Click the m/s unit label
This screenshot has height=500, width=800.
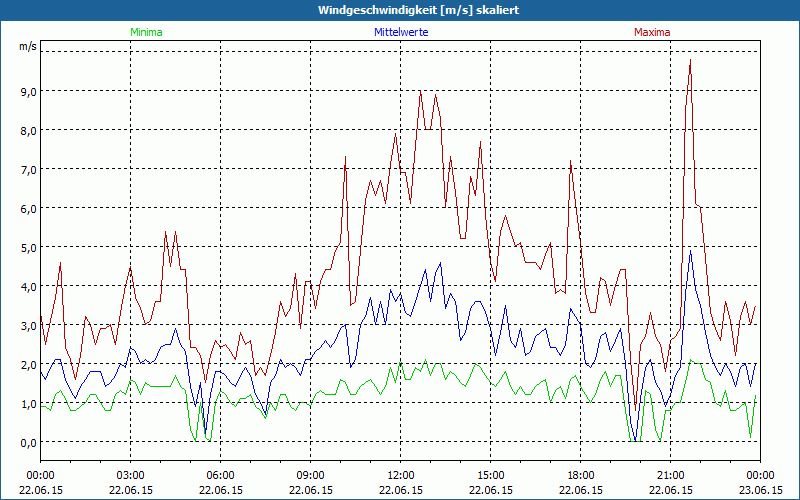pyautogui.click(x=28, y=46)
